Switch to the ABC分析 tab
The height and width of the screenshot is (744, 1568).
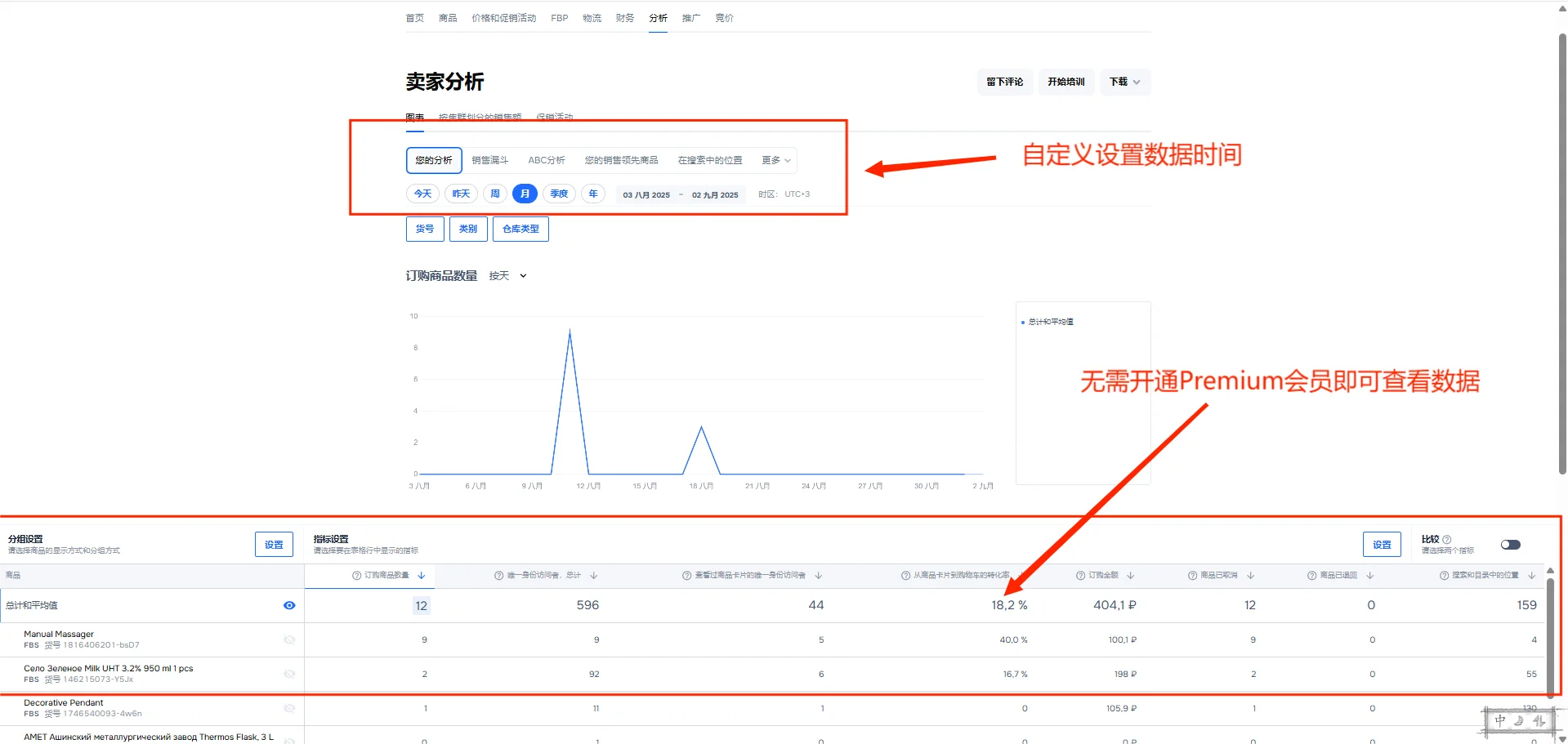click(547, 161)
